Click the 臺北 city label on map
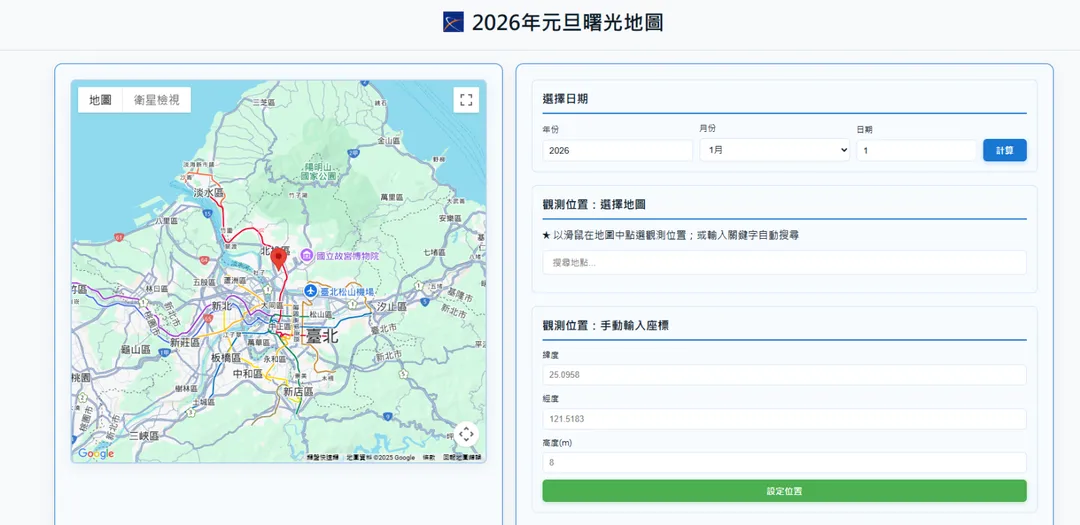The width and height of the screenshot is (1080, 525). 322,336
